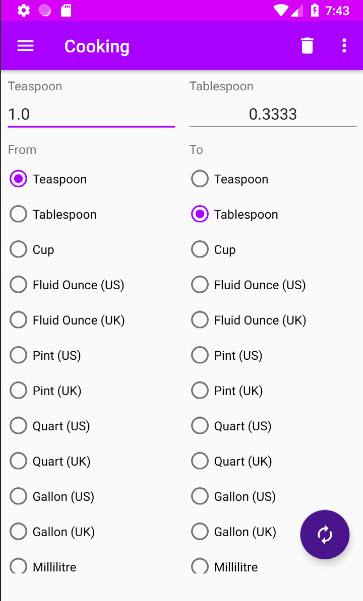Tap the Tablespoon result field showing 0.3333
This screenshot has width=363, height=601.
click(273, 114)
